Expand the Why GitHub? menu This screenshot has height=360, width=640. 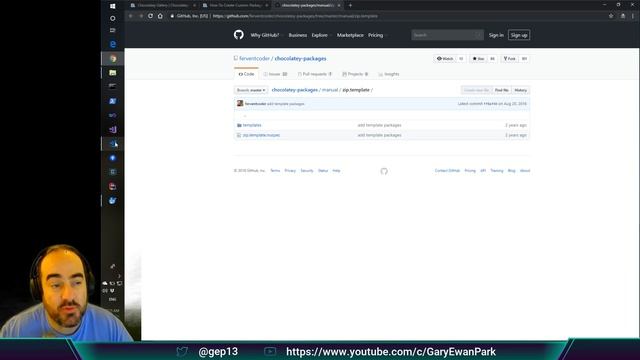[x=266, y=35]
